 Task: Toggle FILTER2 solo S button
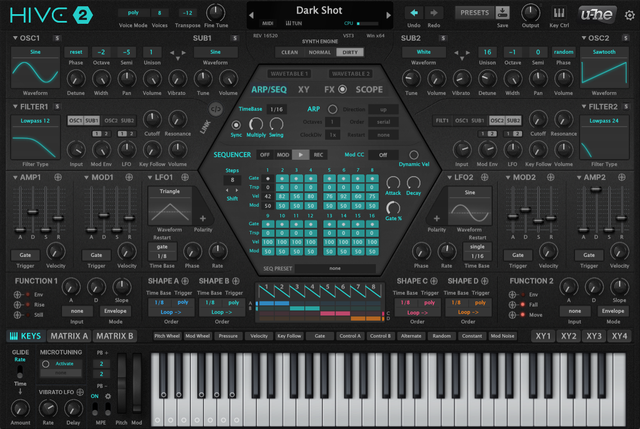click(x=625, y=107)
